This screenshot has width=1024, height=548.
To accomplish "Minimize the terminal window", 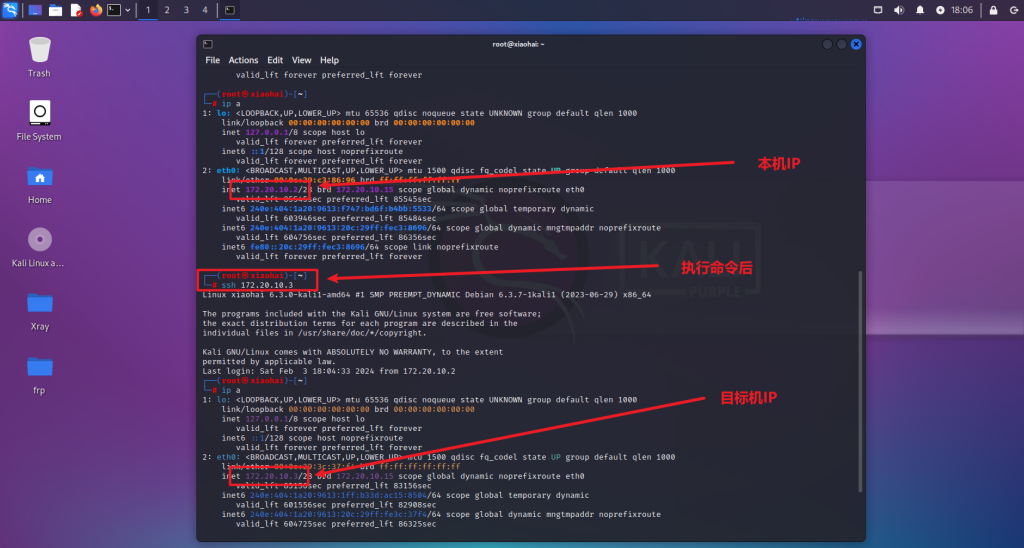I will pyautogui.click(x=827, y=44).
